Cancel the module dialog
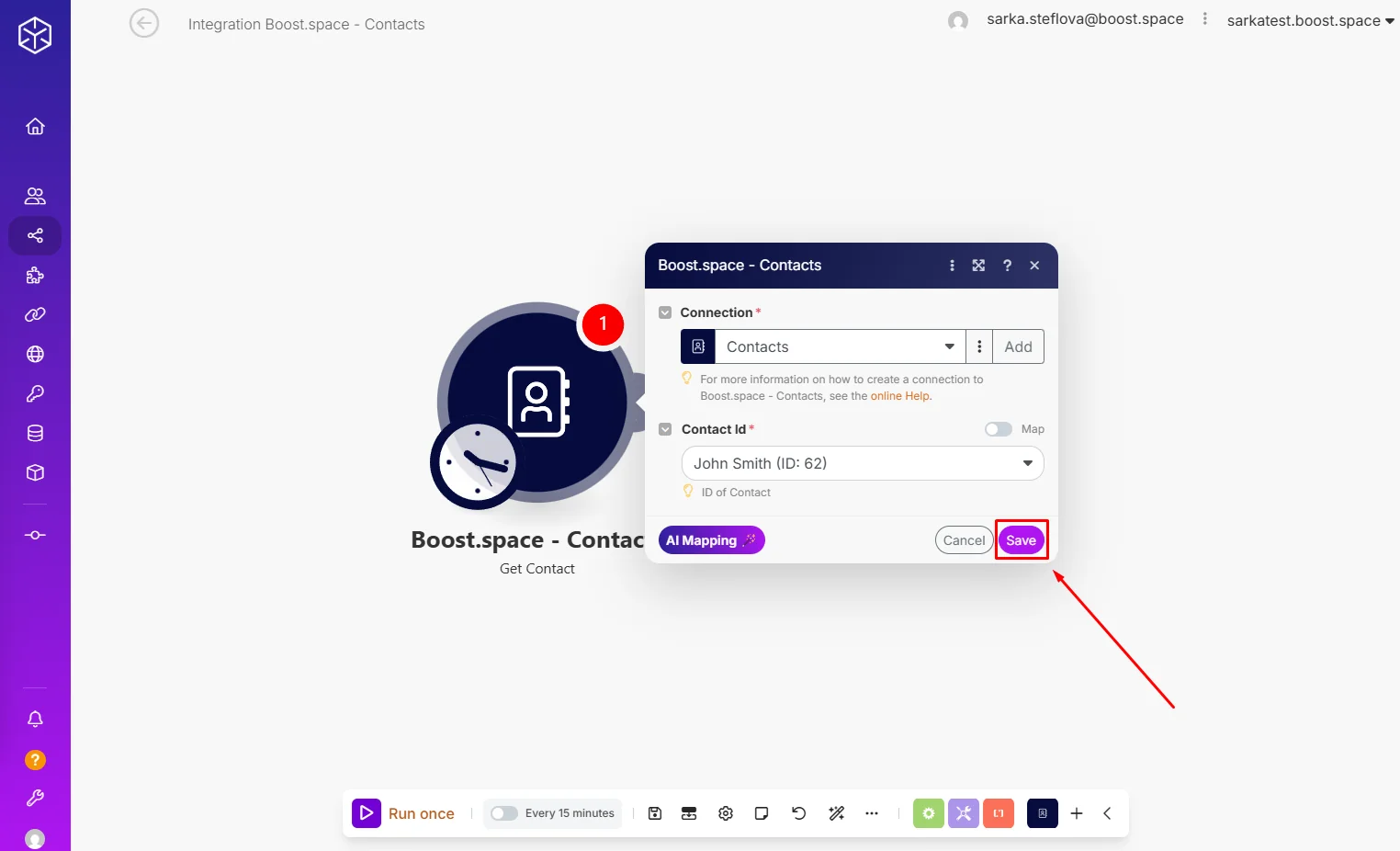The image size is (1400, 851). pos(965,540)
